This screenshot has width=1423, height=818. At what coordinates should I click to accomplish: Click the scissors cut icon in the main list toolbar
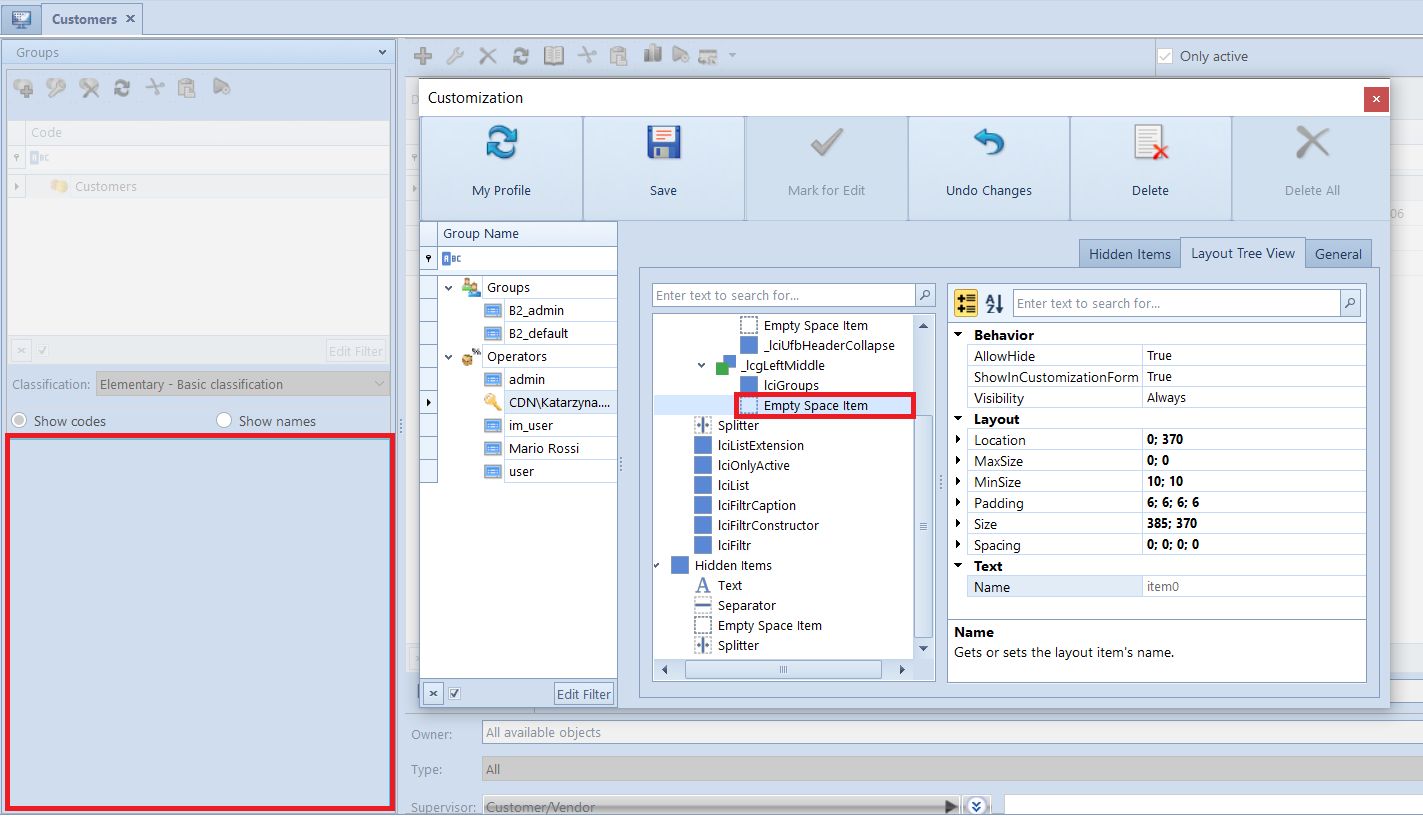pyautogui.click(x=587, y=56)
